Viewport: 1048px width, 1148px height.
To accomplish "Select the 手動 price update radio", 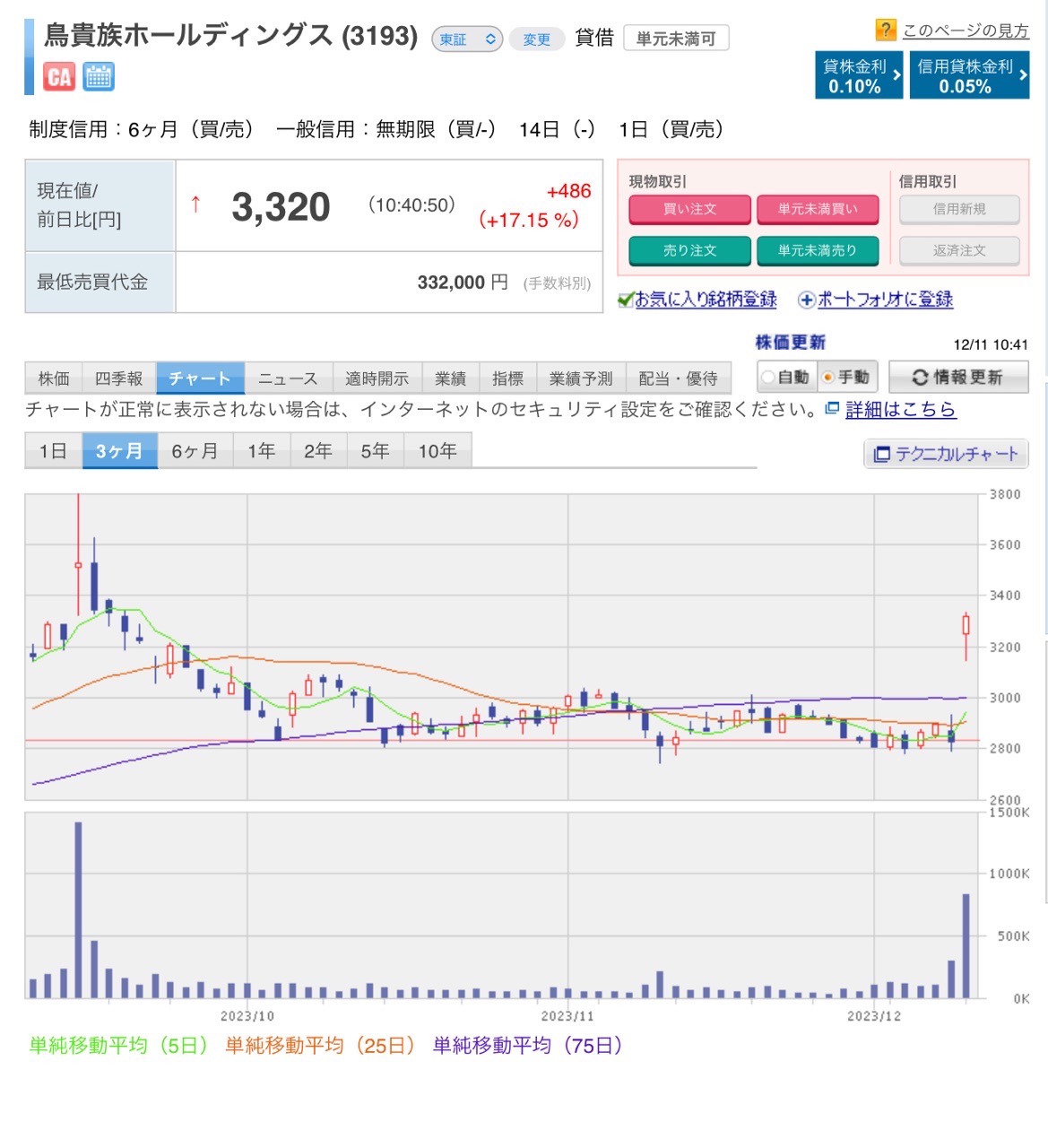I will (827, 378).
